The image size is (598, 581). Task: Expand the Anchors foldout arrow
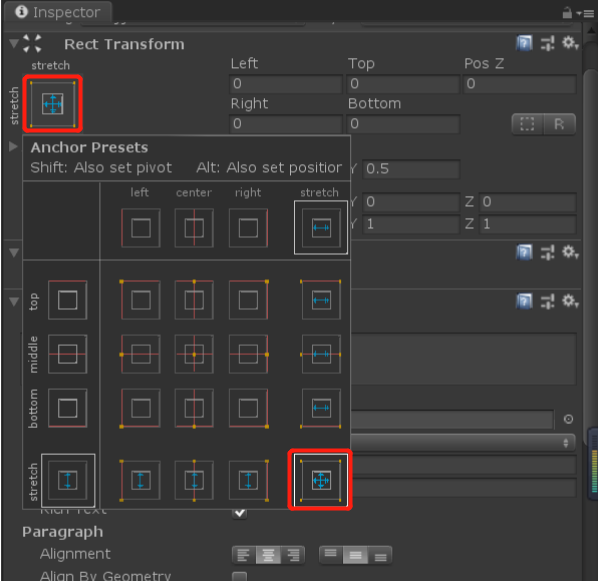pos(13,146)
